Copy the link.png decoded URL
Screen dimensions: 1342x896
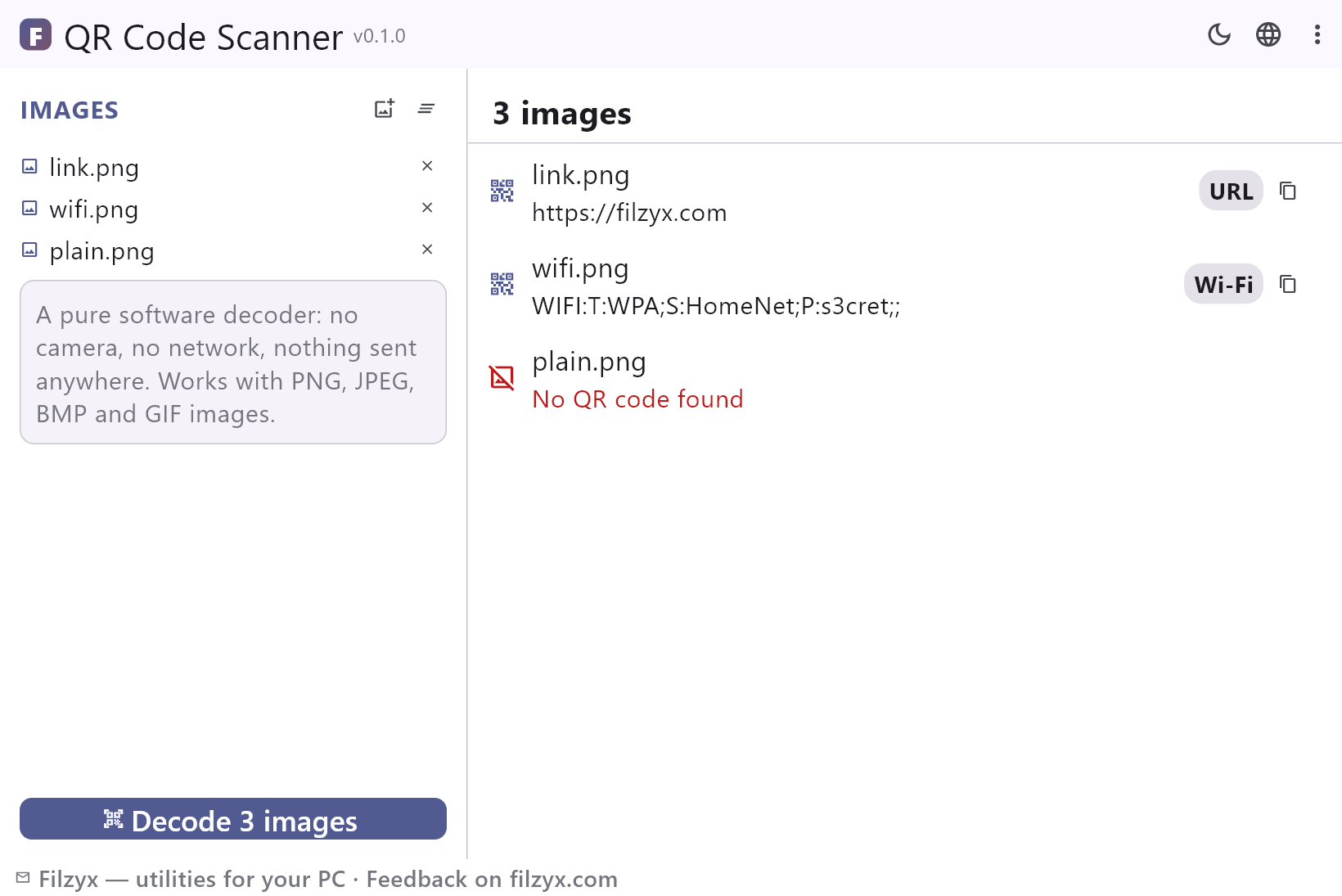1288,191
